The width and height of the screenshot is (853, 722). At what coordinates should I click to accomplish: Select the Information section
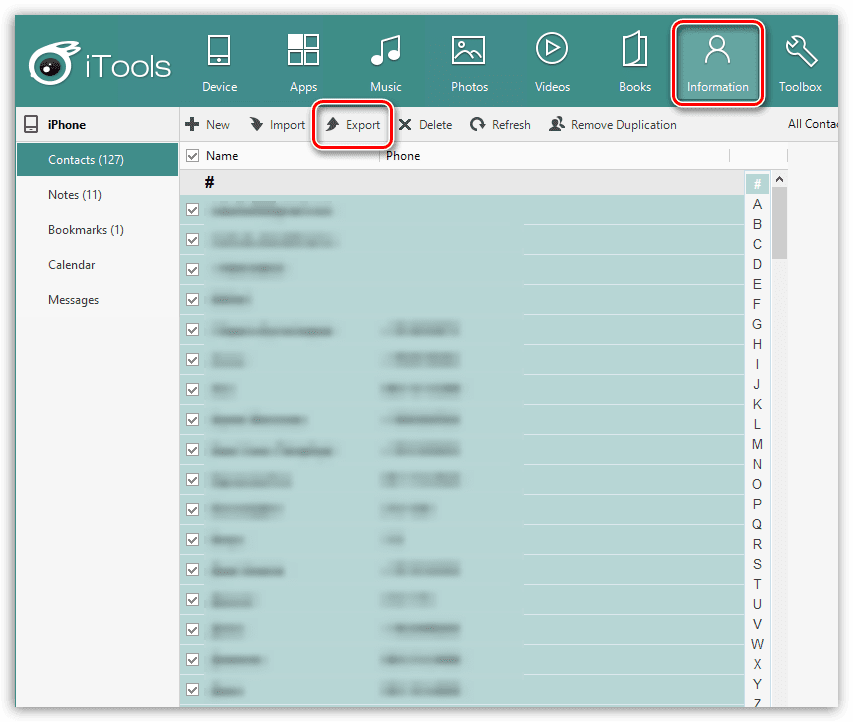pyautogui.click(x=718, y=63)
